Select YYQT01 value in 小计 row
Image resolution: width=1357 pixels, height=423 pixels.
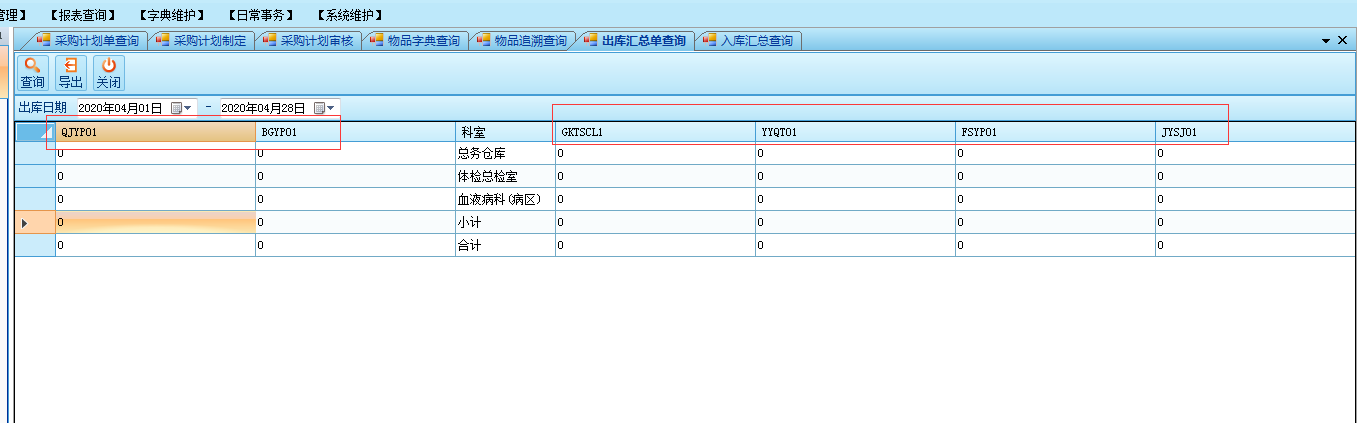pyautogui.click(x=855, y=222)
